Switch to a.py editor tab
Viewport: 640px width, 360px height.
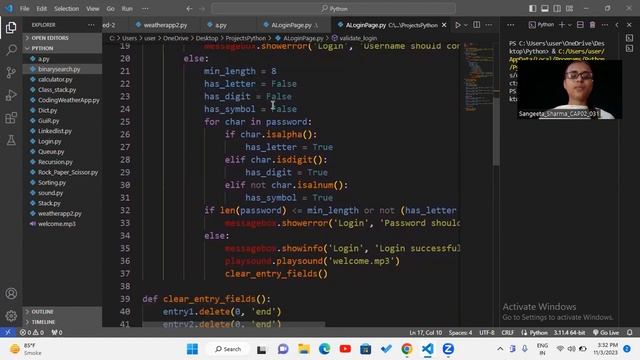(221, 25)
